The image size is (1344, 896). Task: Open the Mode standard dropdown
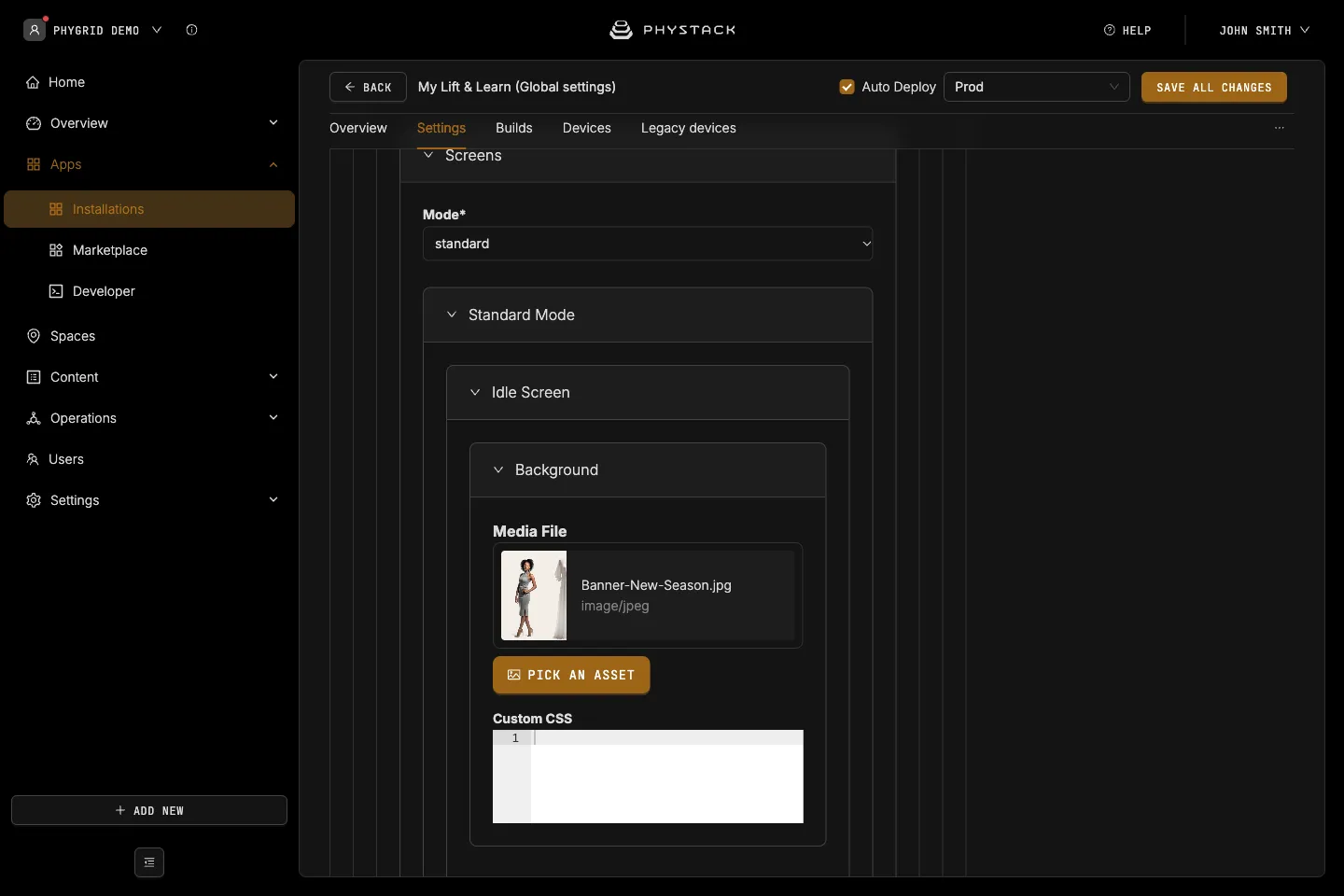pyautogui.click(x=648, y=244)
